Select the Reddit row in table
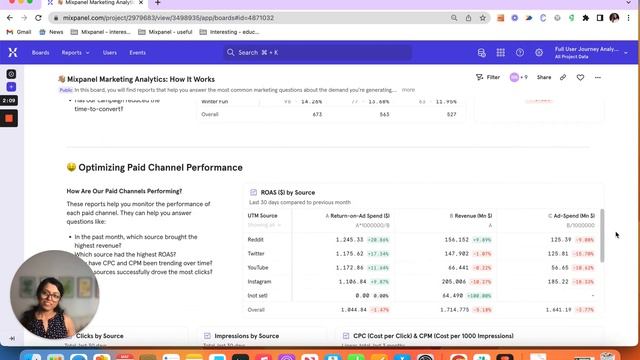Image resolution: width=640 pixels, height=360 pixels. [421, 240]
